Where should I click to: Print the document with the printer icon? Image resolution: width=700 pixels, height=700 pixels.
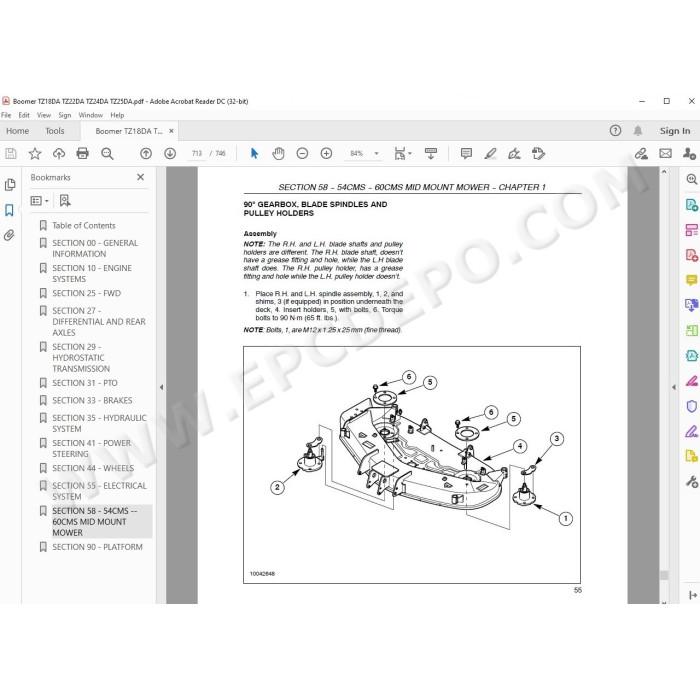click(83, 154)
